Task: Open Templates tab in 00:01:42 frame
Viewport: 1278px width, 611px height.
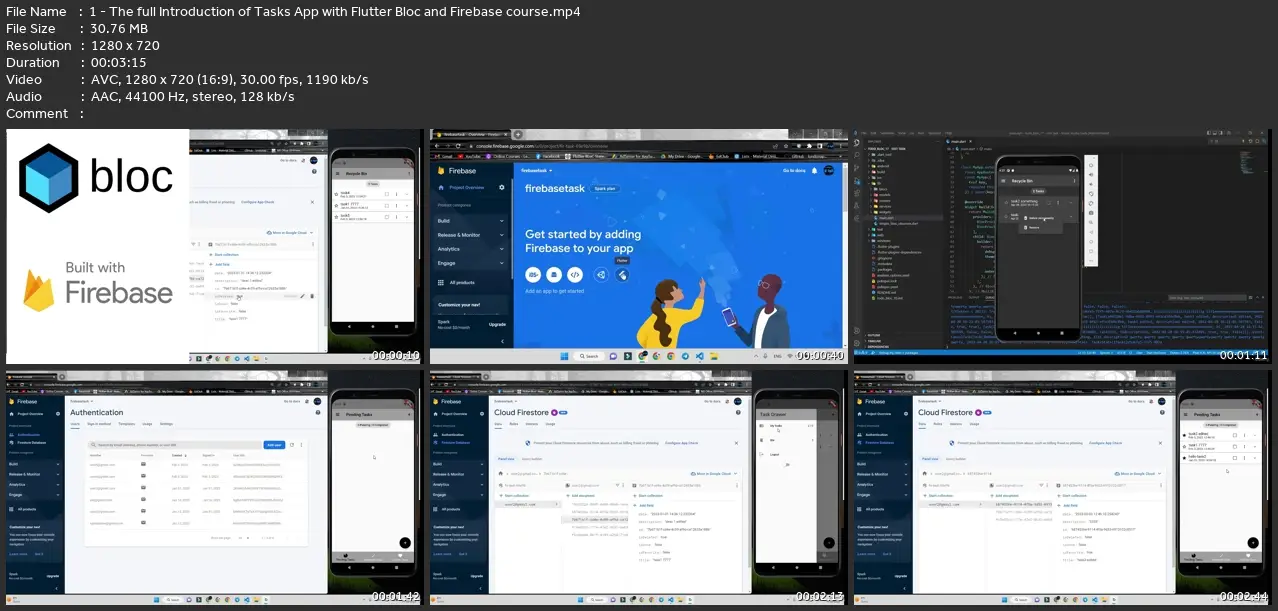Action: (x=127, y=423)
